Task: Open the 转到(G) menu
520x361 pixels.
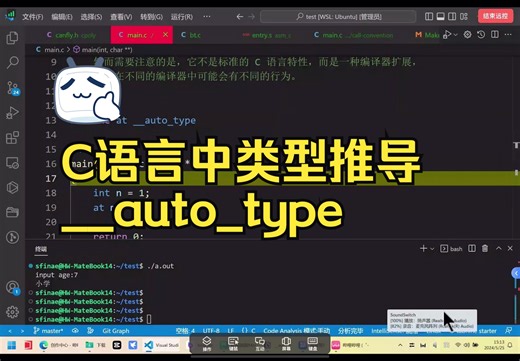Action: coord(151,17)
